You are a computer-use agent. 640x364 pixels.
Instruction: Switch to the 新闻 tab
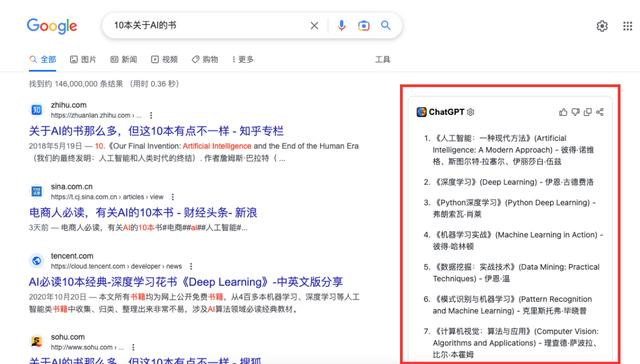[x=124, y=60]
